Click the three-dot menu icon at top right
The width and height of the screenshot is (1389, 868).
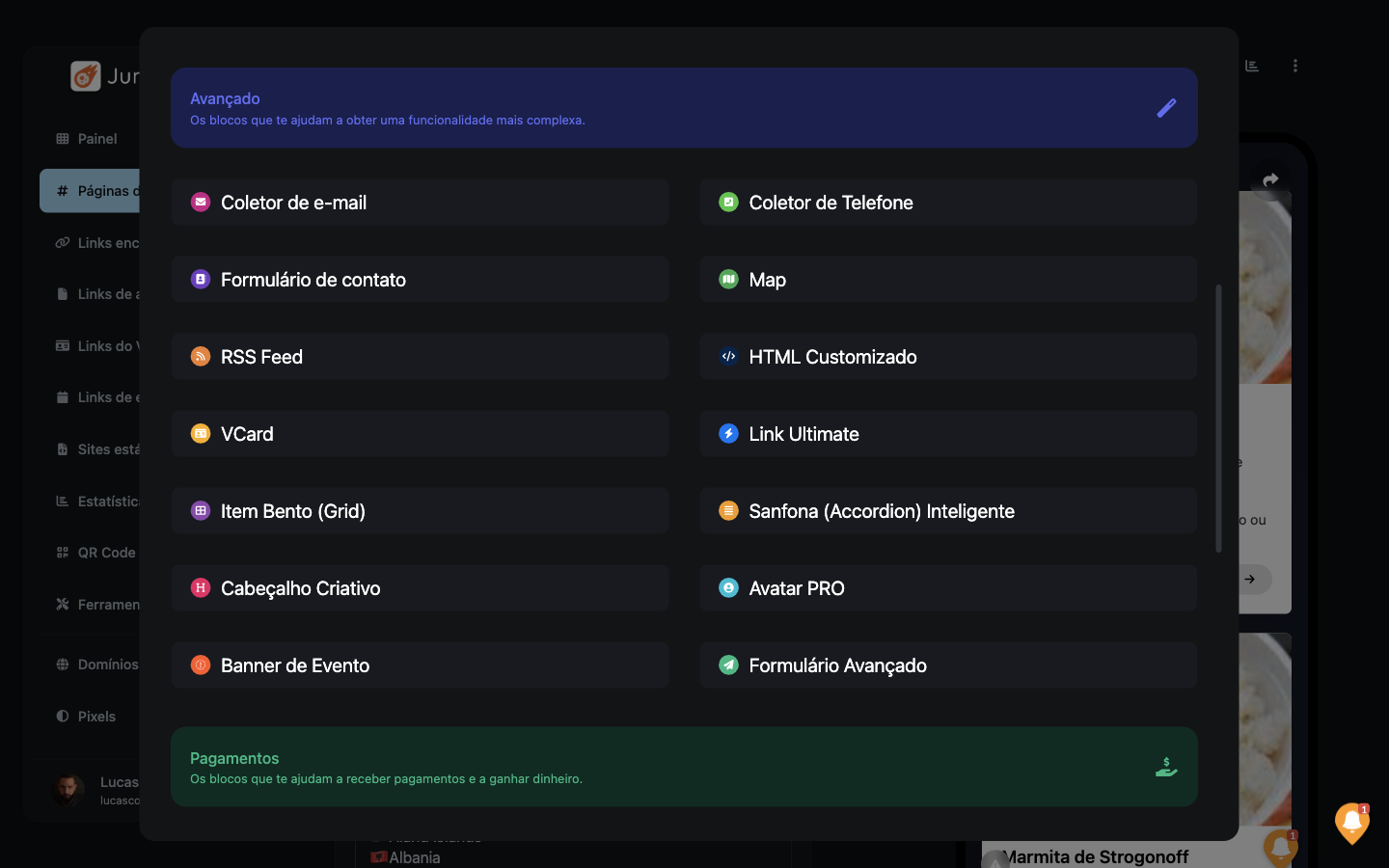click(x=1295, y=66)
